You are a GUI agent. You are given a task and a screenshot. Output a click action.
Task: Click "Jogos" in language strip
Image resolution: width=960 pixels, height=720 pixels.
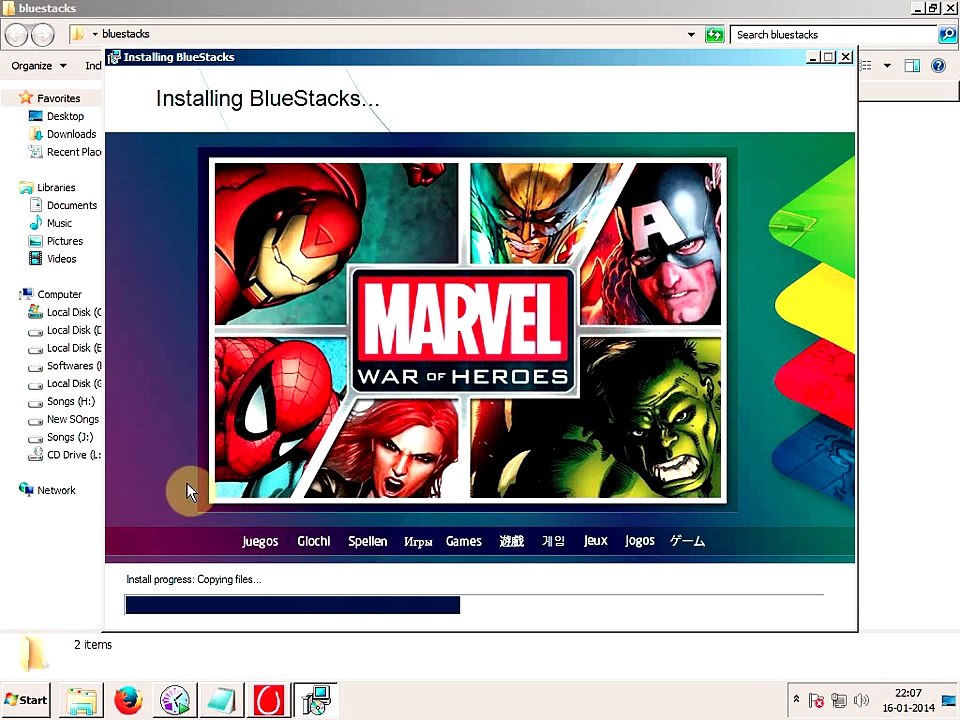coord(640,541)
